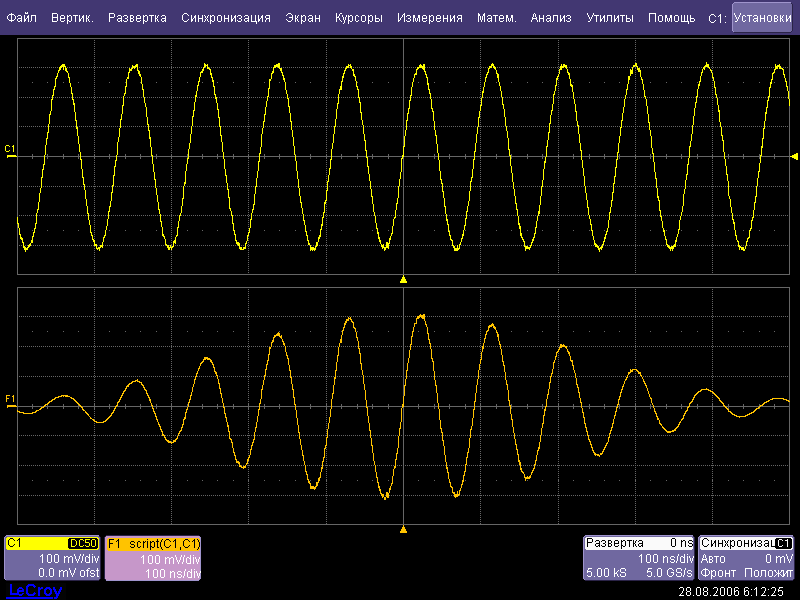800x600 pixels.
Task: Open the C1 channel descriptor box
Action: point(53,558)
